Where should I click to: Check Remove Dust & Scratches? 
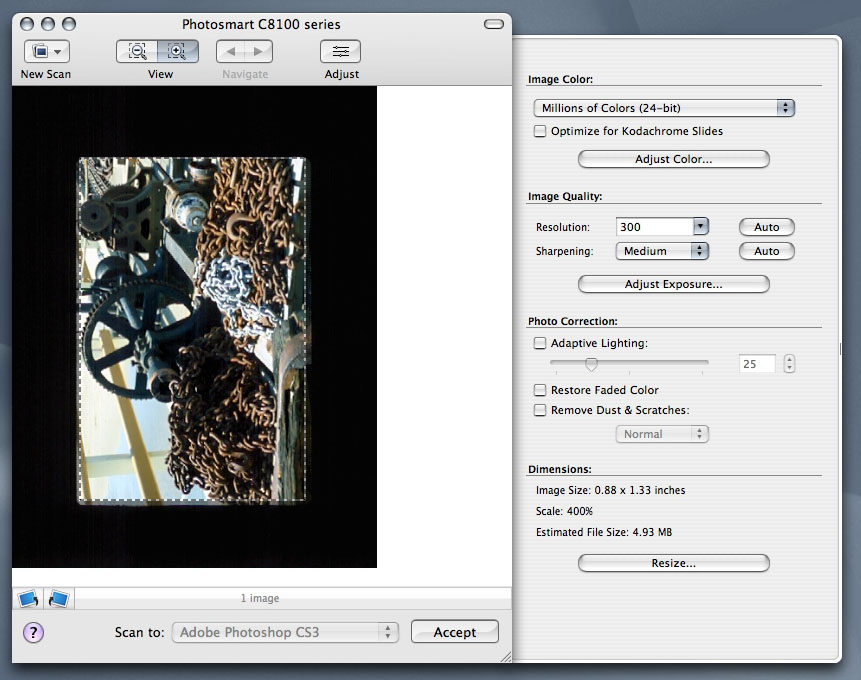(540, 410)
